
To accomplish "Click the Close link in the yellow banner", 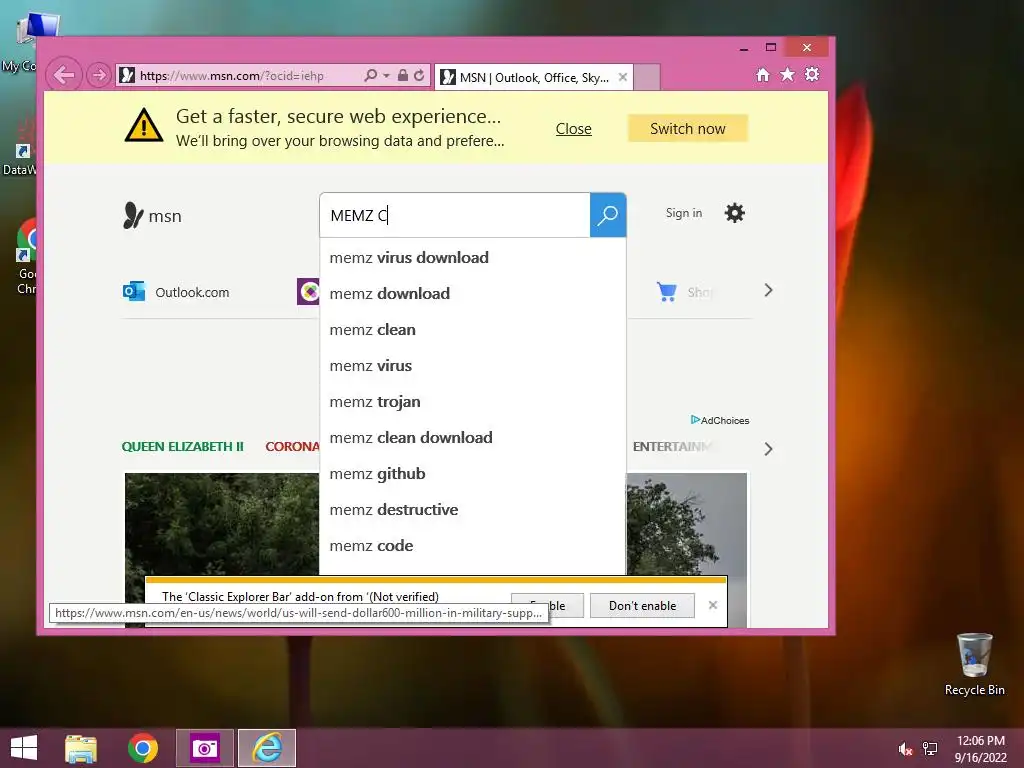I will [573, 129].
